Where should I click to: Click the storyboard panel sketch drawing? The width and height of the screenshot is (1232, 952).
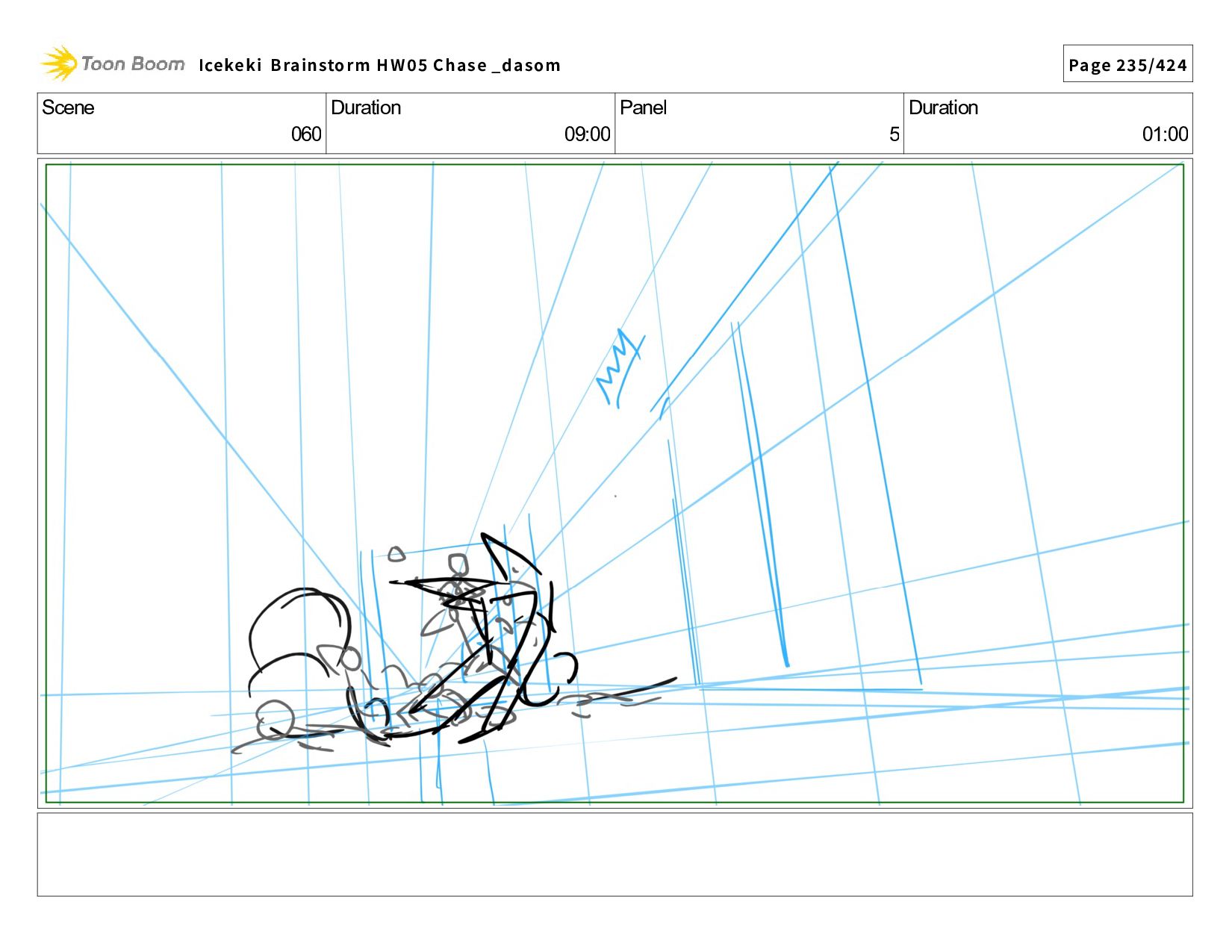pos(615,483)
